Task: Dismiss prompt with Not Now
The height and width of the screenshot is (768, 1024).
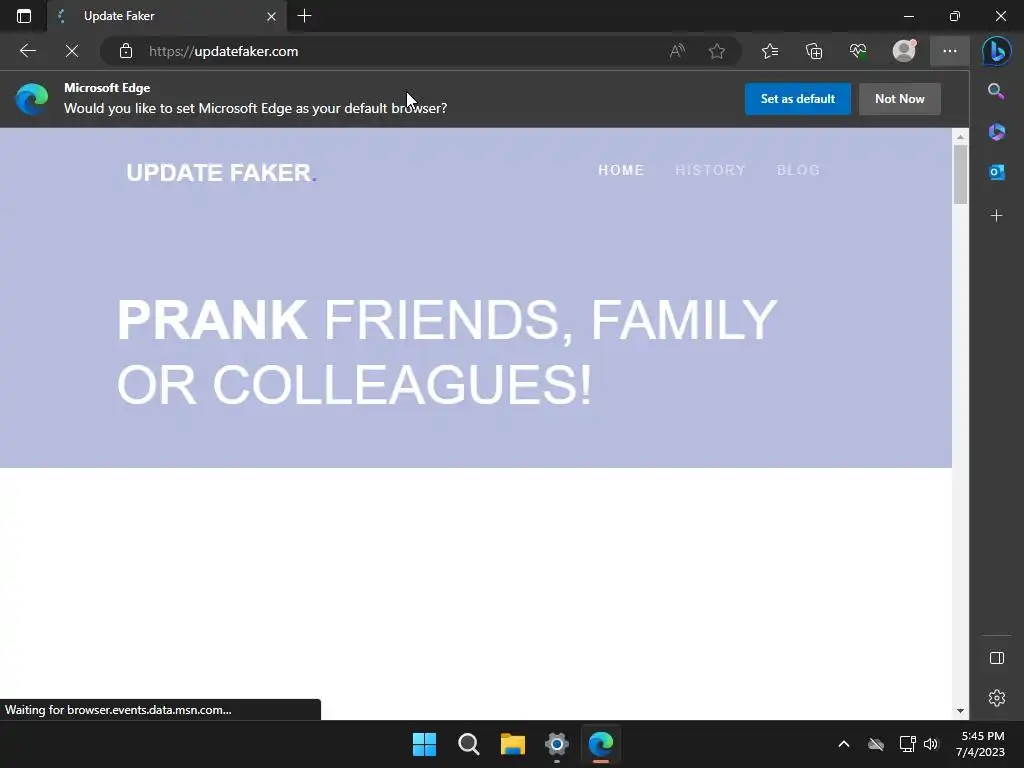Action: coord(900,99)
